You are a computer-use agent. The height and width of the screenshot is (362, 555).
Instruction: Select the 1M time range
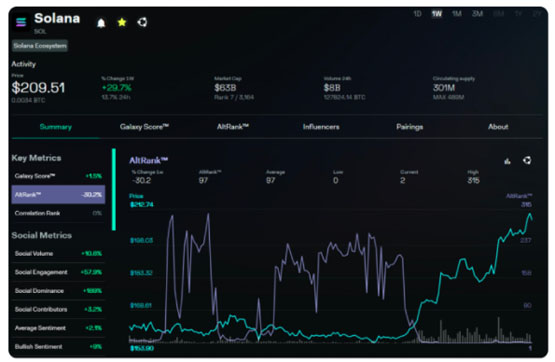[457, 14]
